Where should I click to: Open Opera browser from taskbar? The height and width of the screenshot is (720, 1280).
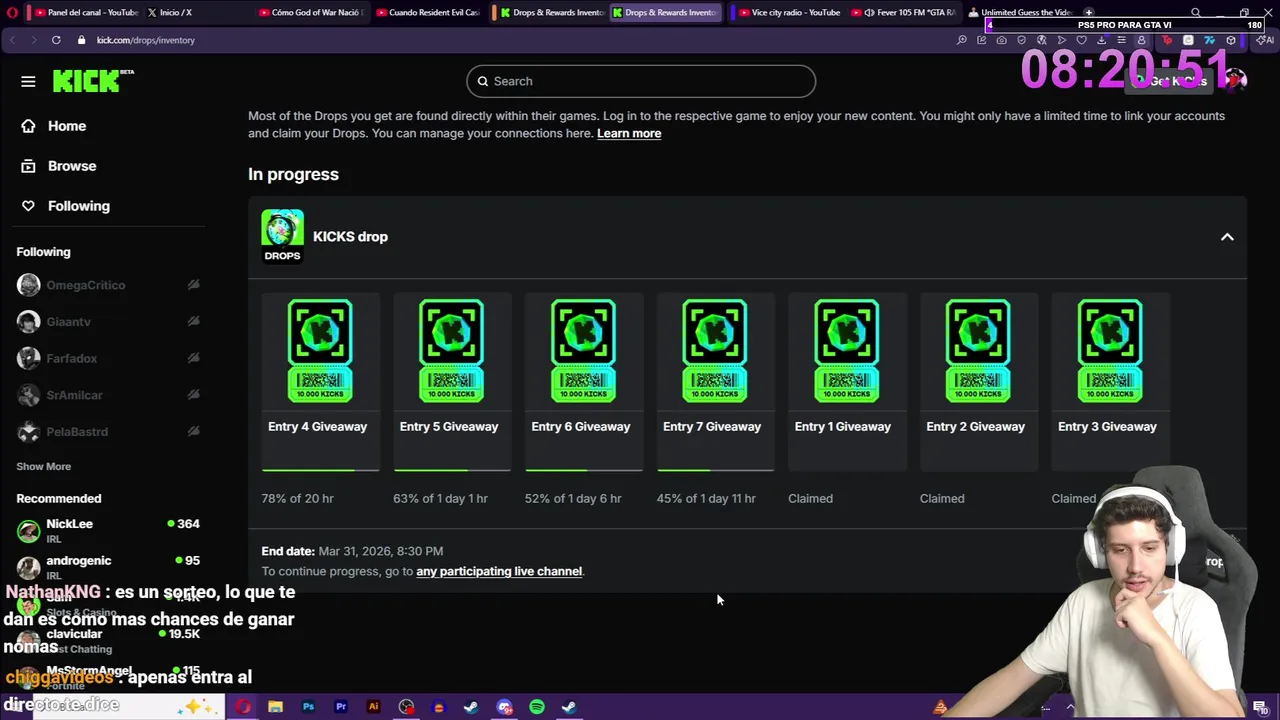click(243, 707)
